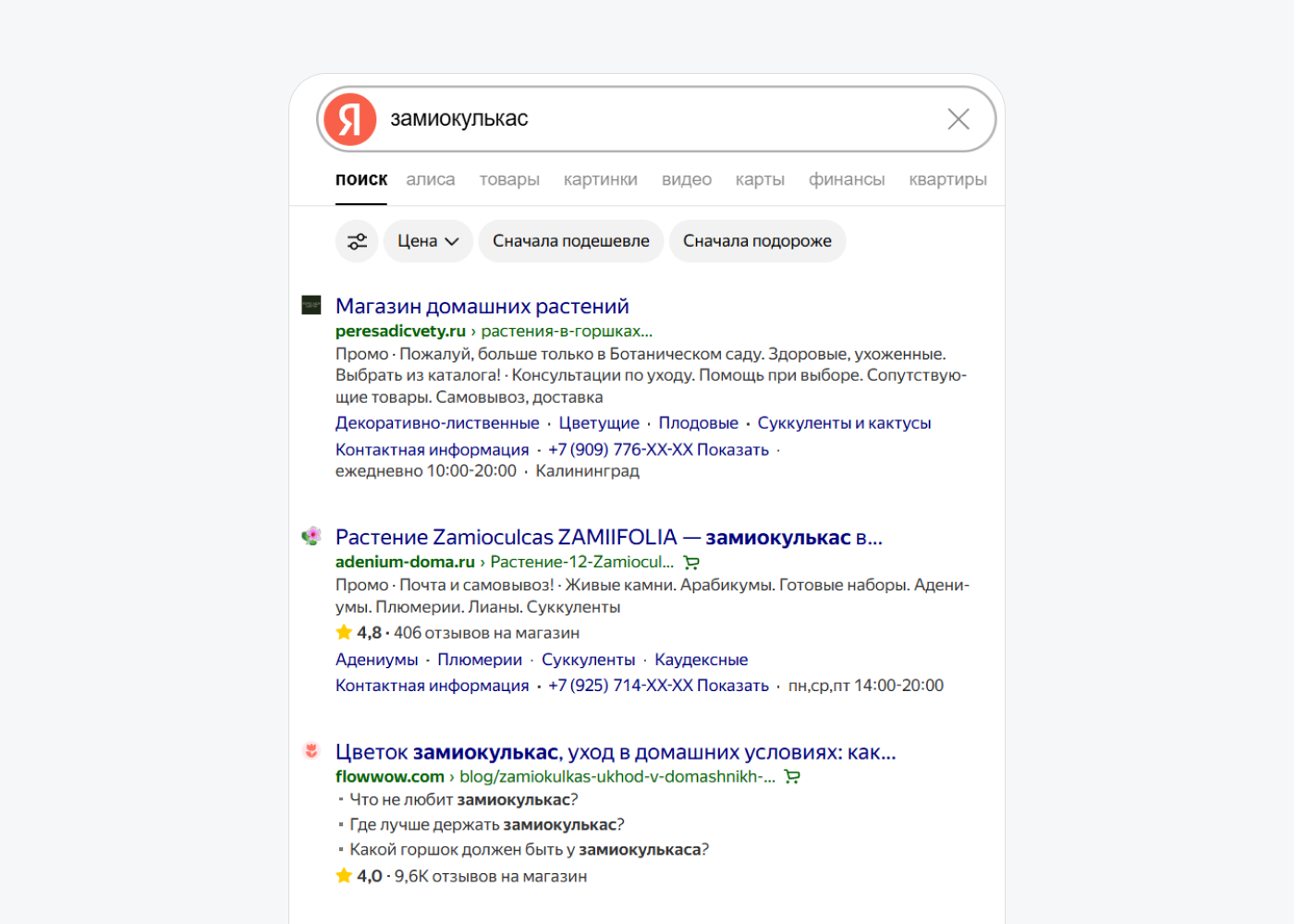Open Суккуленты и кактусы sitelink
This screenshot has height=924, width=1294.
pos(845,422)
